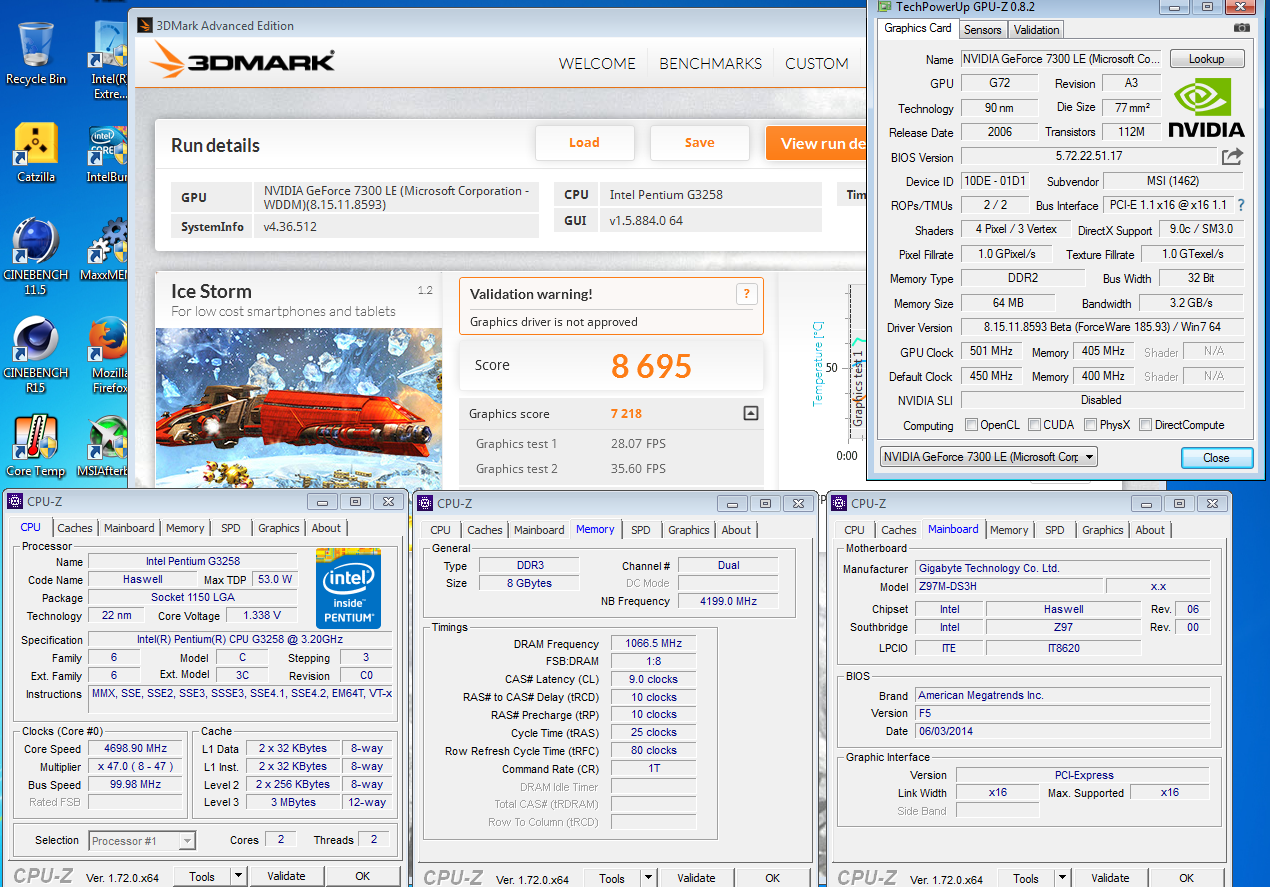Viewport: 1270px width, 887px height.
Task: Click the 8 695 score value
Action: pyautogui.click(x=651, y=366)
